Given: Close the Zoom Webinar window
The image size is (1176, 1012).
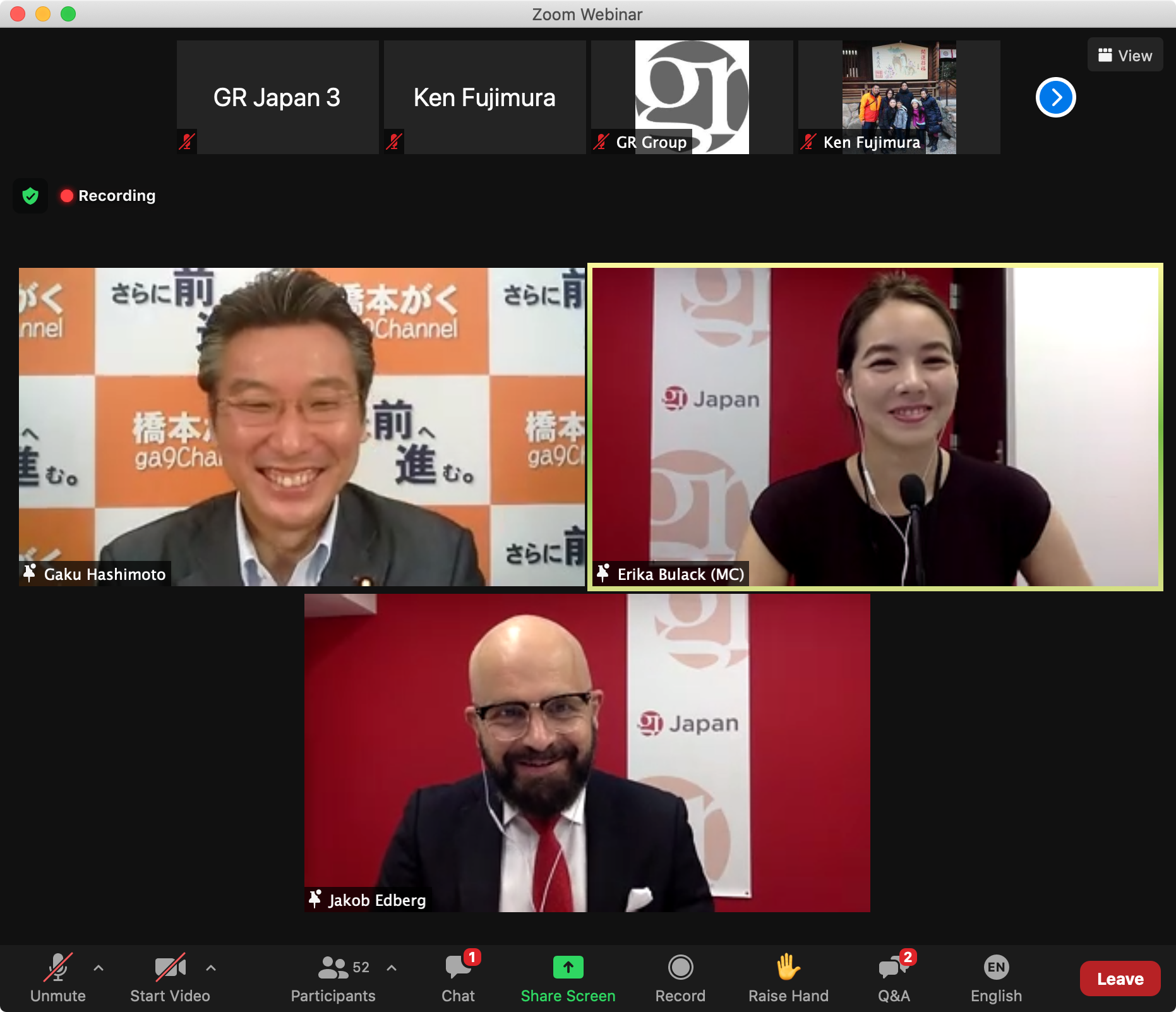Looking at the screenshot, I should [x=18, y=14].
